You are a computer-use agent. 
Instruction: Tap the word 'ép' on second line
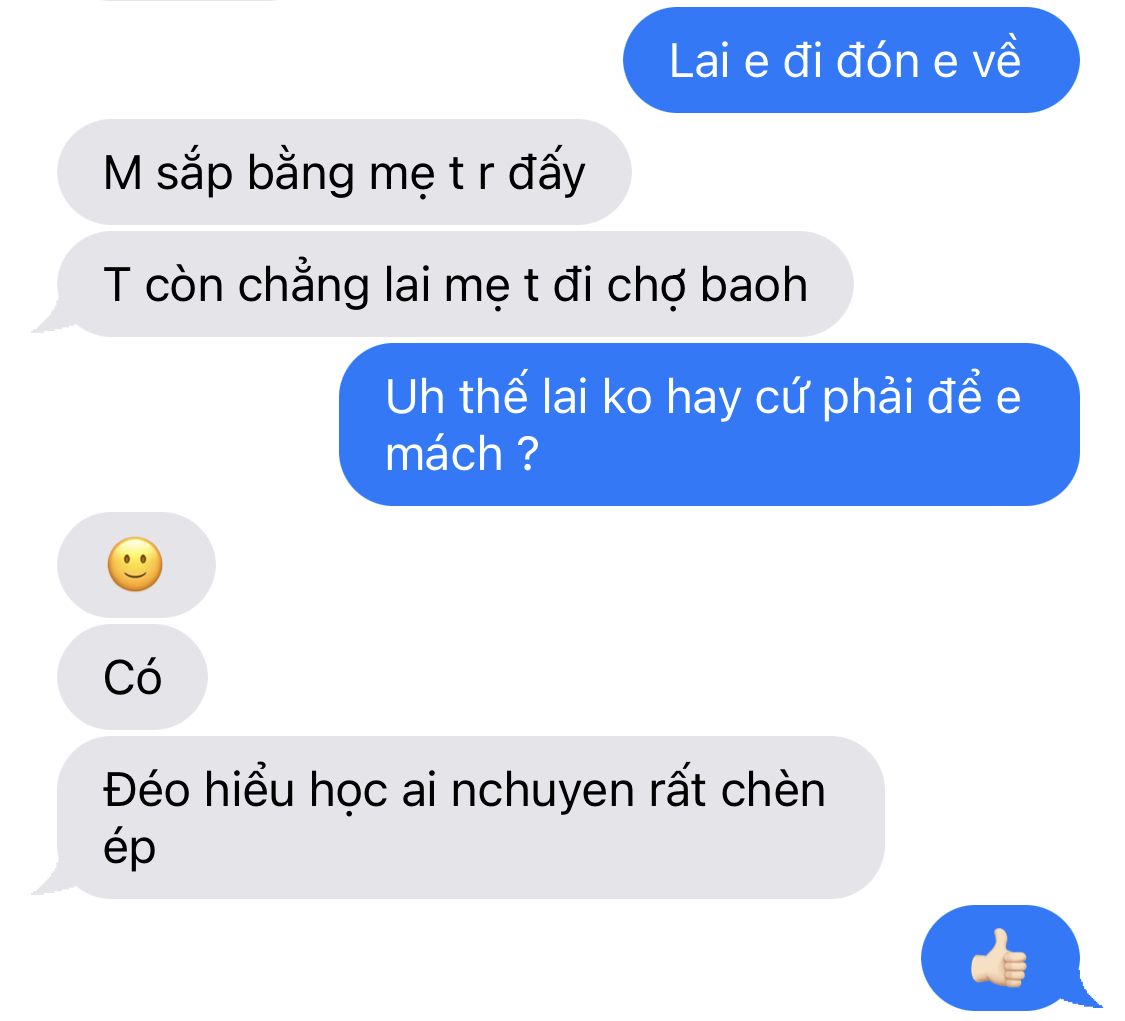click(129, 849)
